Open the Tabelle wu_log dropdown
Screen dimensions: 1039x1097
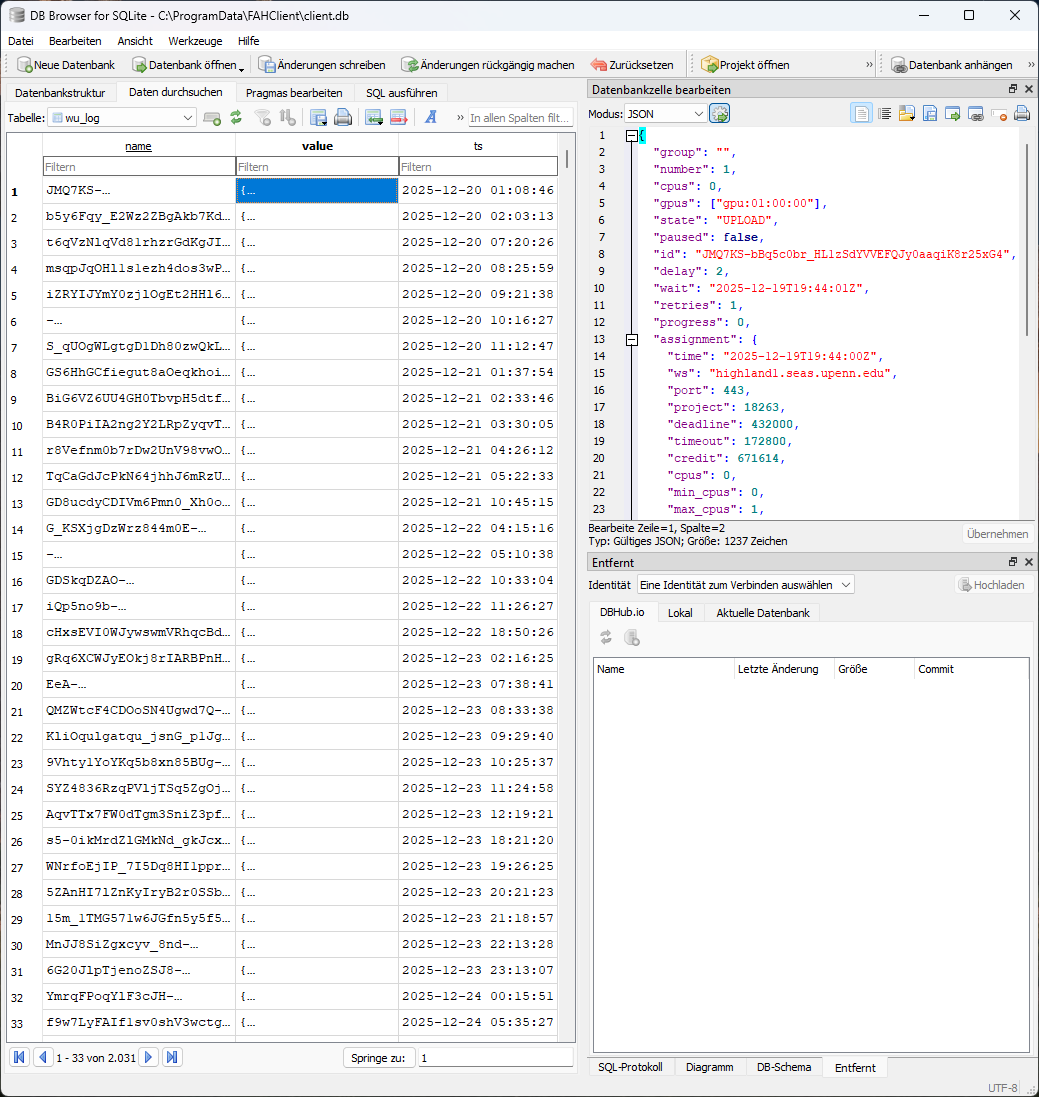[122, 118]
